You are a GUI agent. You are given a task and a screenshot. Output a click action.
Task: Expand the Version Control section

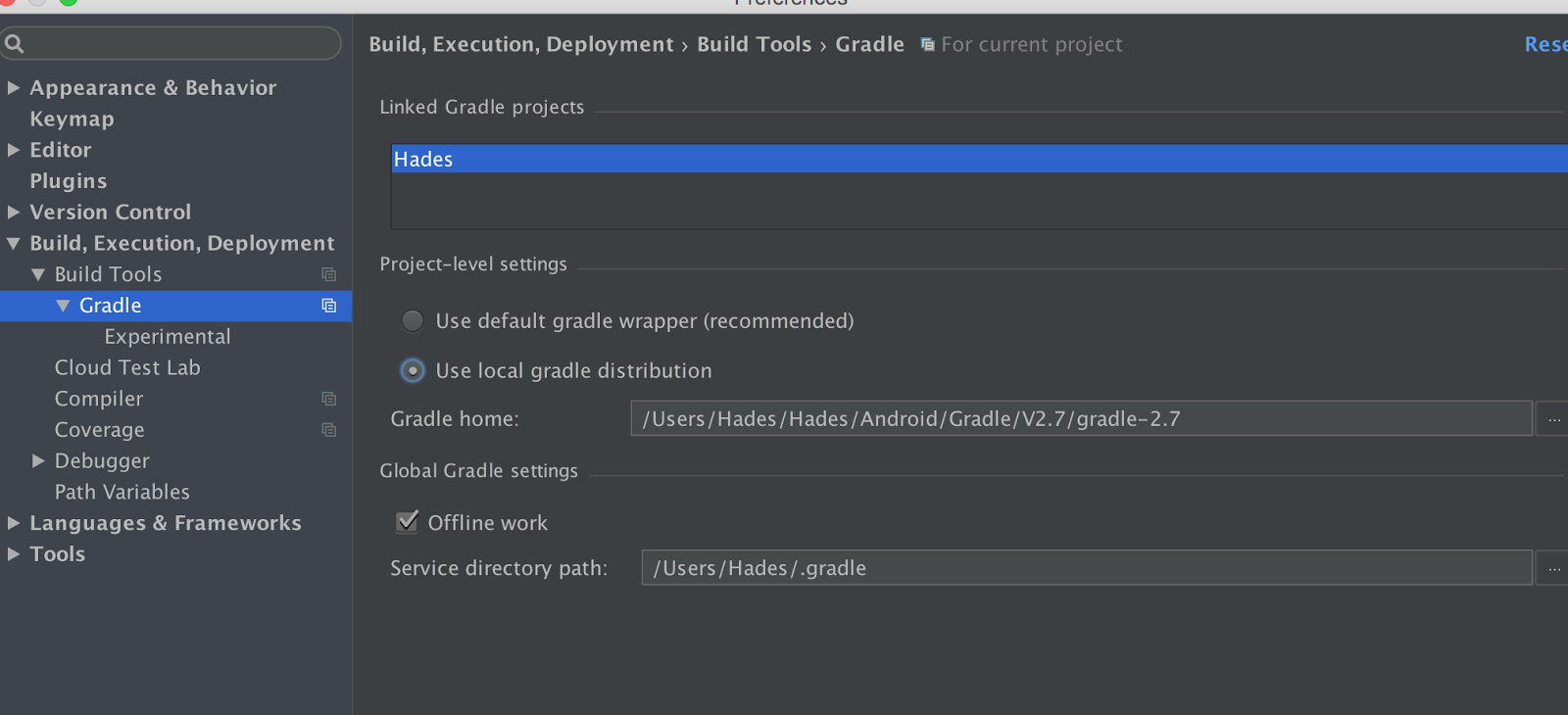14,212
